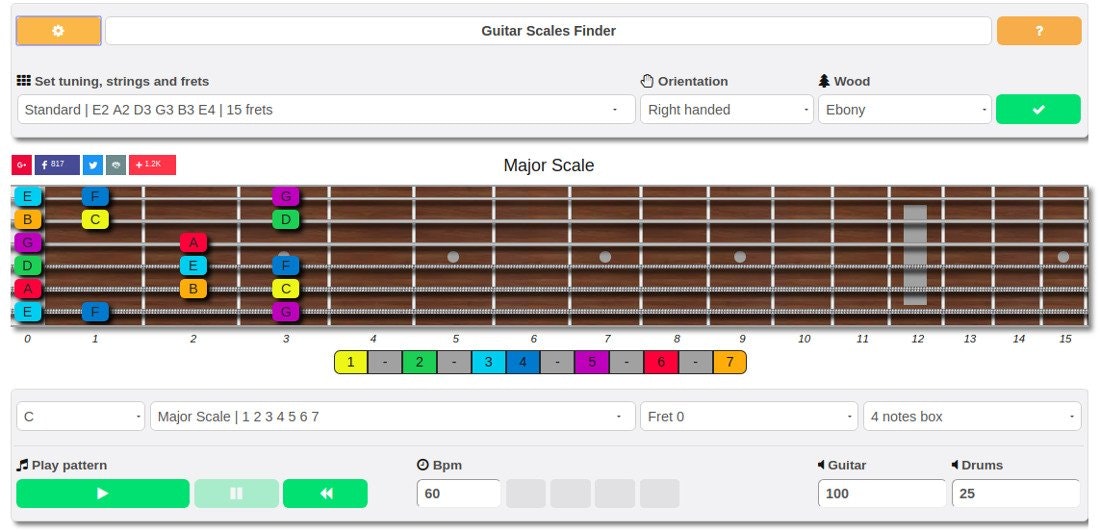Share on Google Plus
Image resolution: width=1100 pixels, height=532 pixels.
(22, 165)
